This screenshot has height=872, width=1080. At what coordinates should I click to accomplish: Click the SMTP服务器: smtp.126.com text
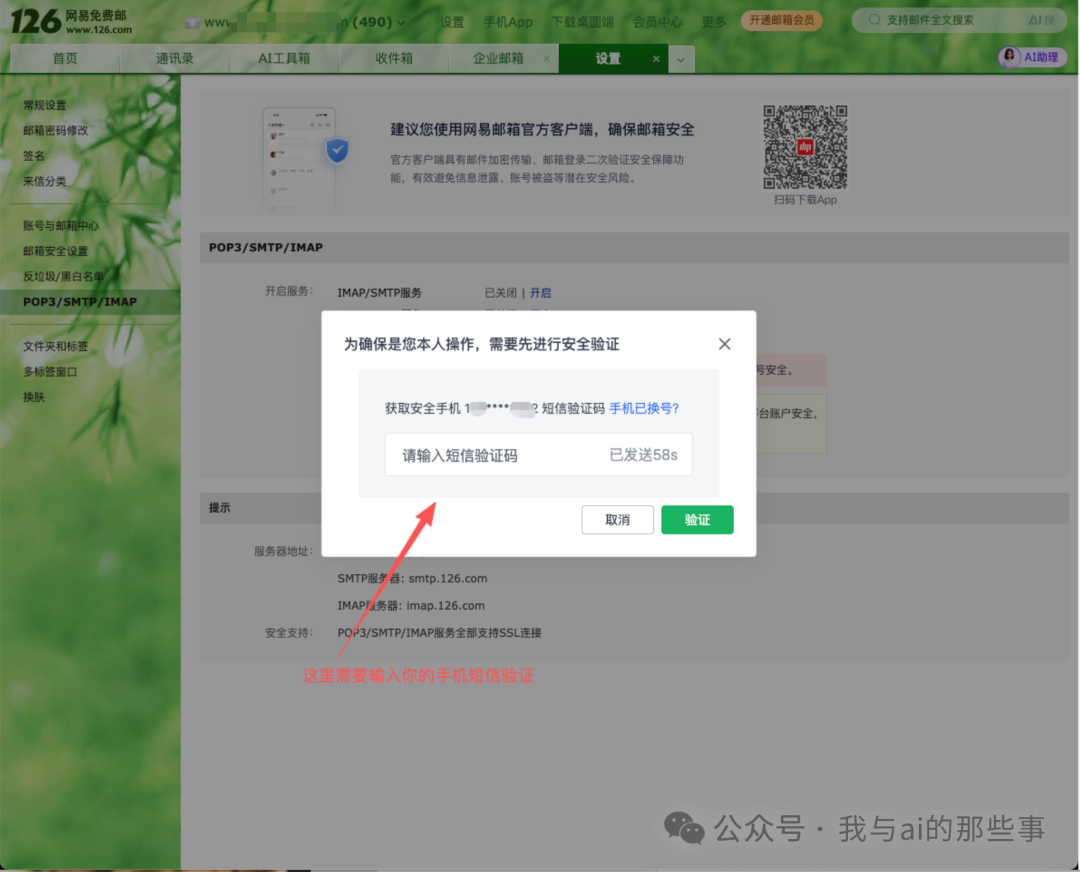[x=412, y=578]
